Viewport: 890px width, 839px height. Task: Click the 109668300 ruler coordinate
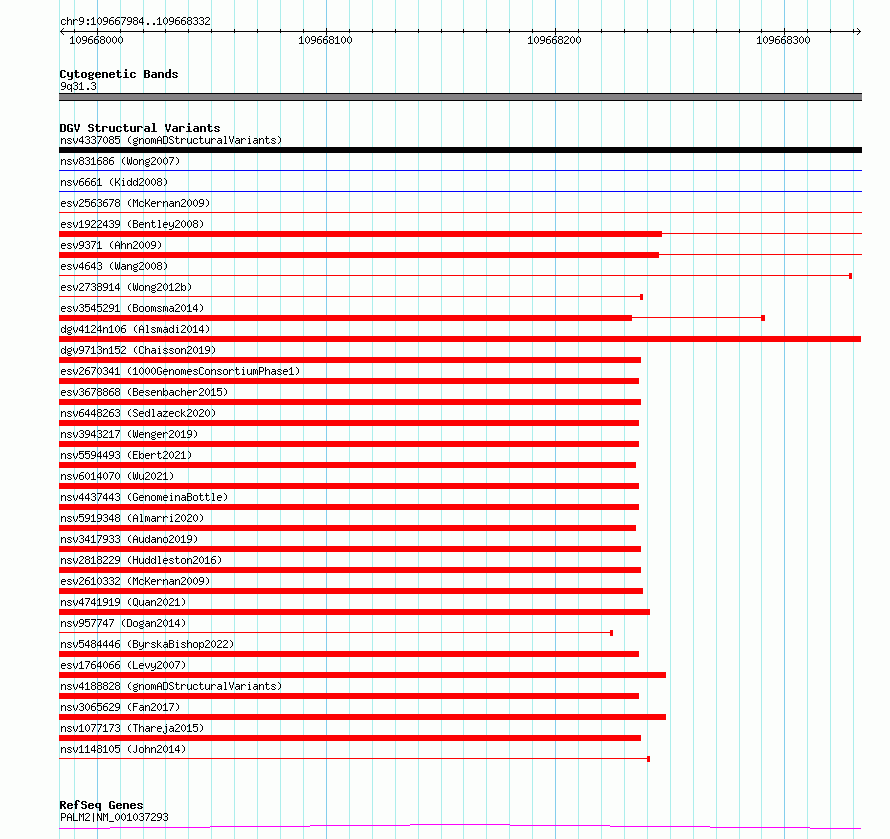point(783,40)
